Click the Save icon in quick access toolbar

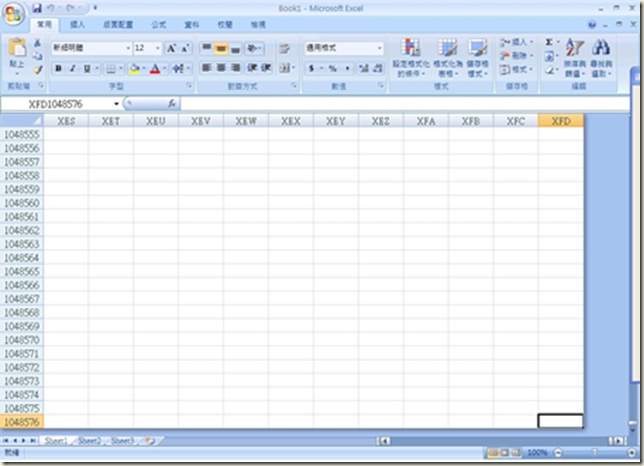tap(37, 8)
